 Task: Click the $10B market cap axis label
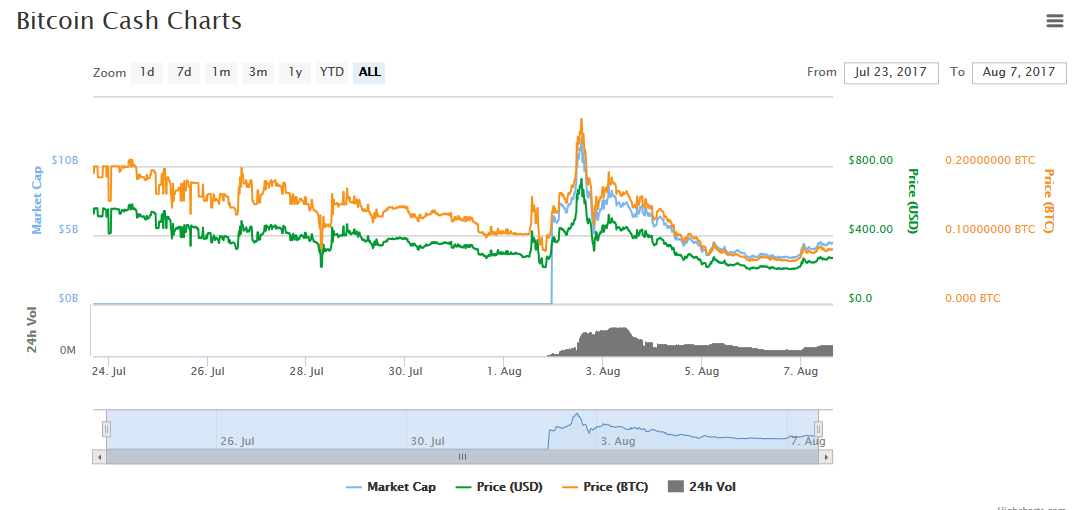65,160
